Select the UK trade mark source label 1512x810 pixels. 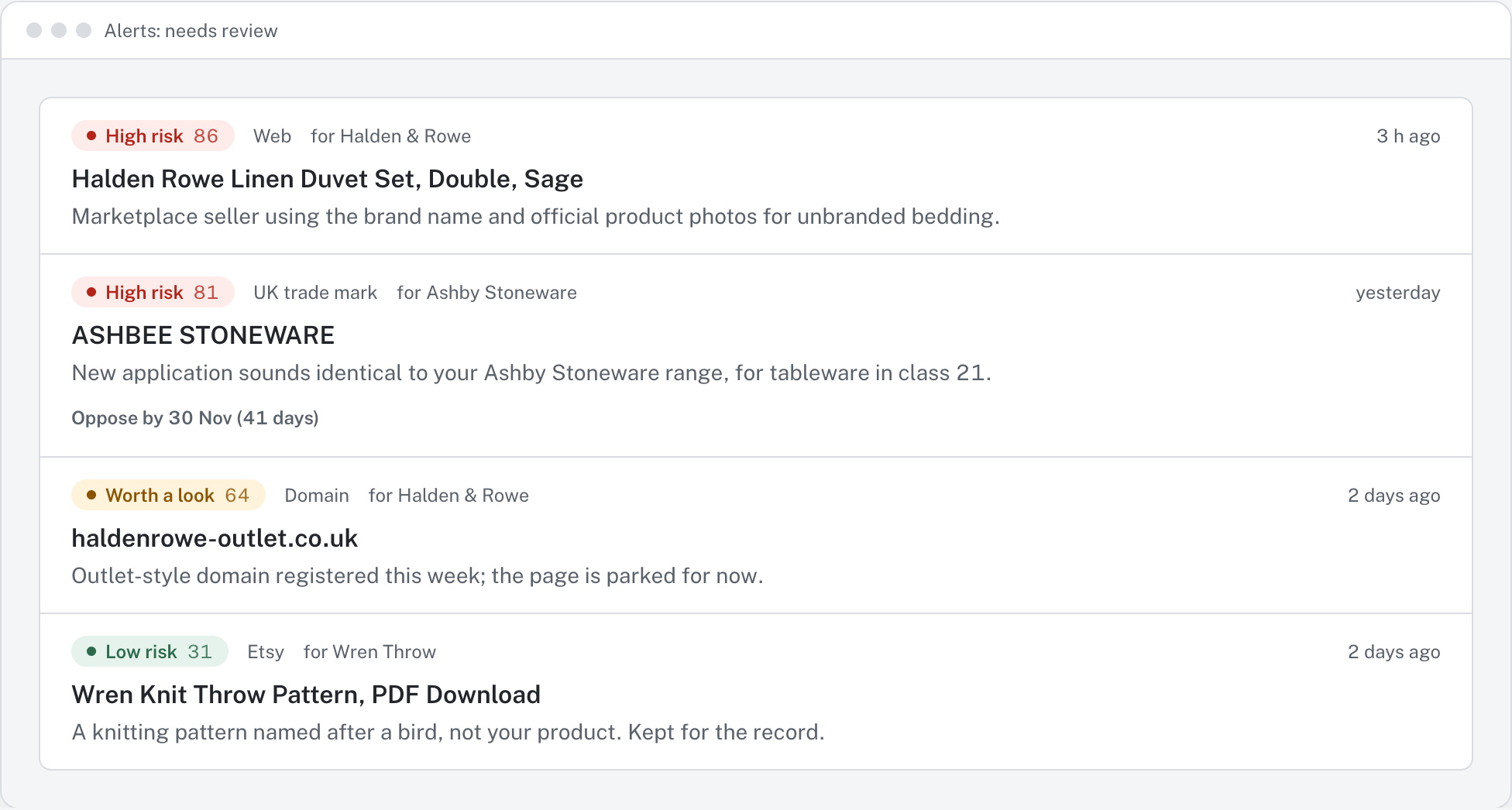click(x=315, y=293)
